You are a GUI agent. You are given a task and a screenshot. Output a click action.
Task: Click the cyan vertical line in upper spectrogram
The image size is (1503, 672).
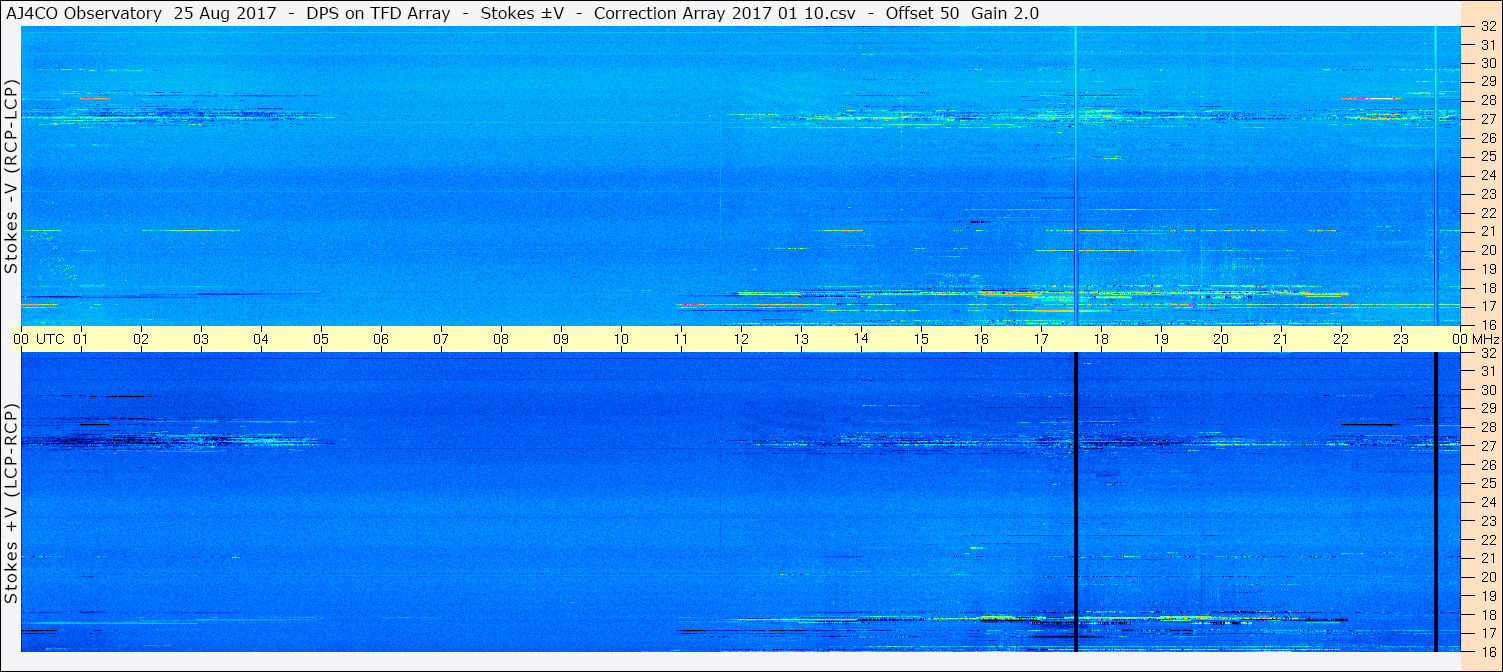(x=1075, y=175)
